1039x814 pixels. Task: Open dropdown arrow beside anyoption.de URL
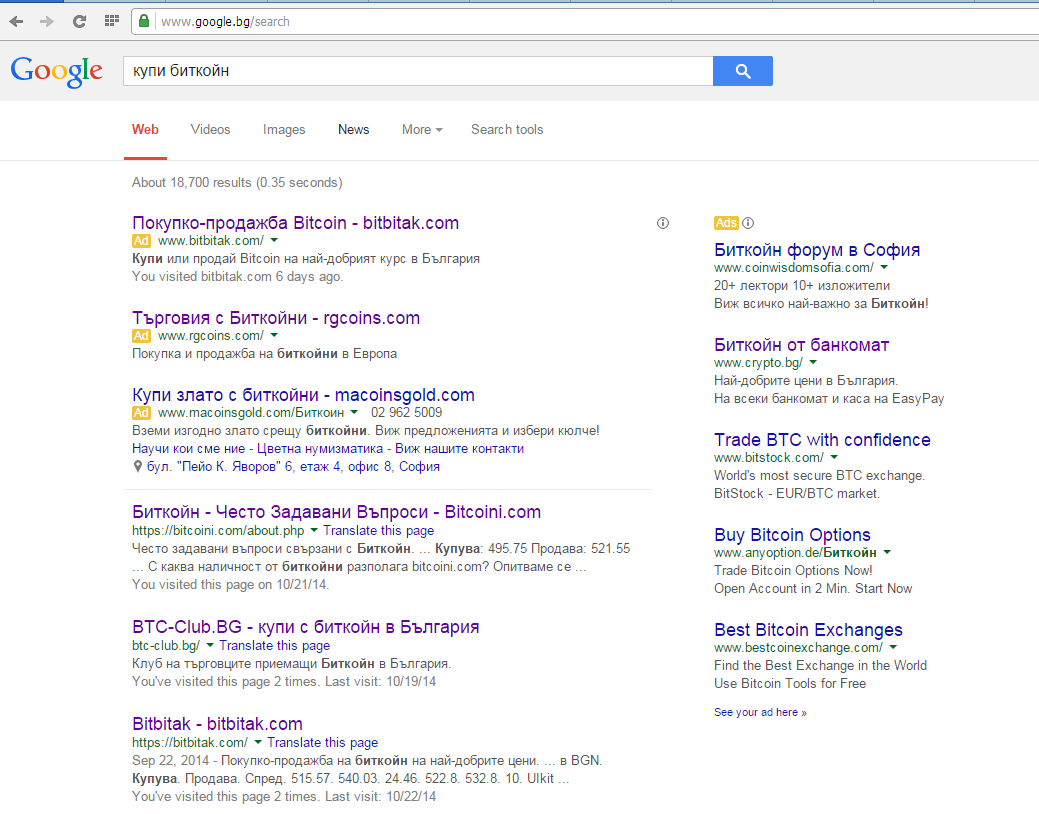pos(887,552)
